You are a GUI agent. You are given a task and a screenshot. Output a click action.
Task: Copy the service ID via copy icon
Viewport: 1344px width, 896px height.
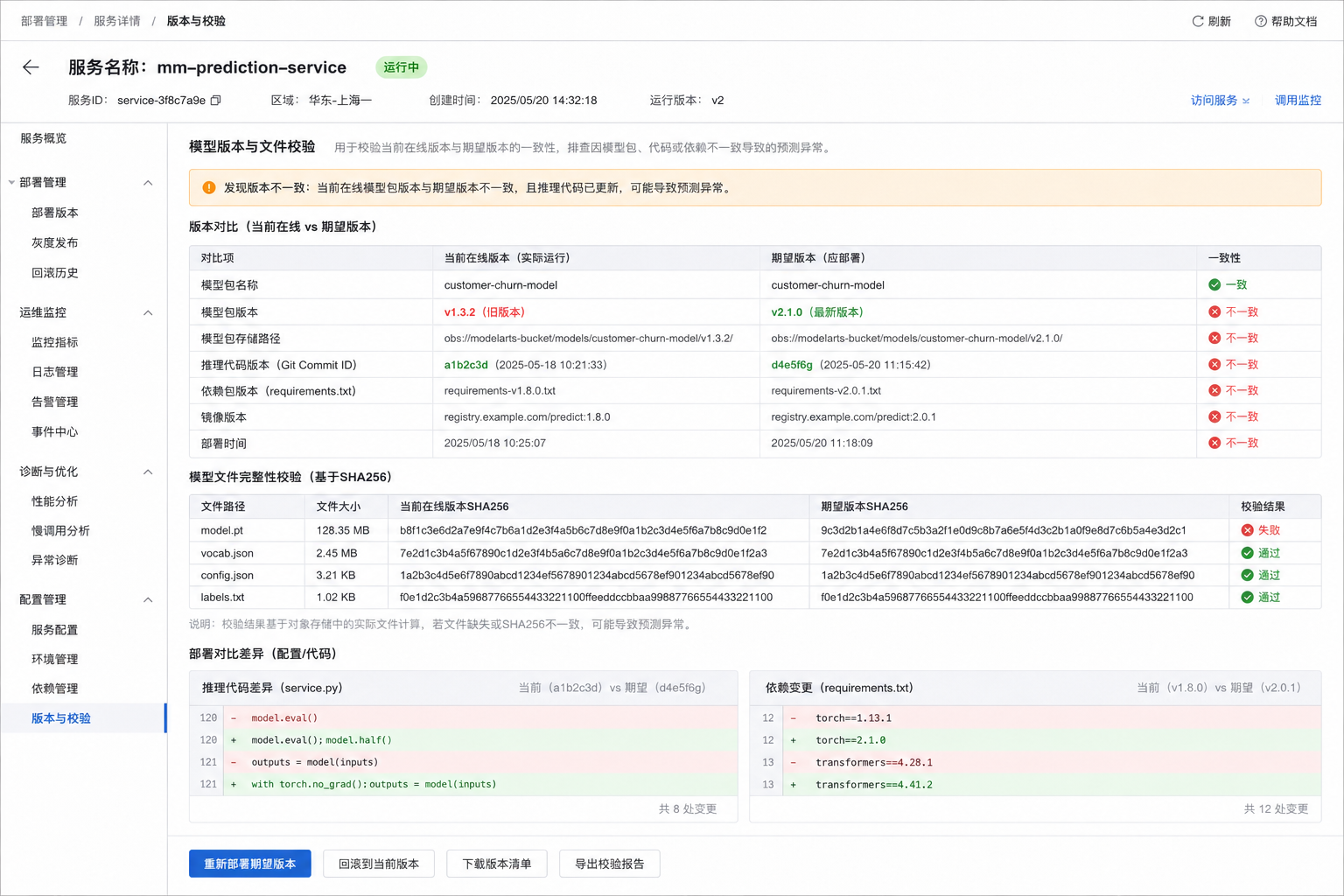pos(216,101)
